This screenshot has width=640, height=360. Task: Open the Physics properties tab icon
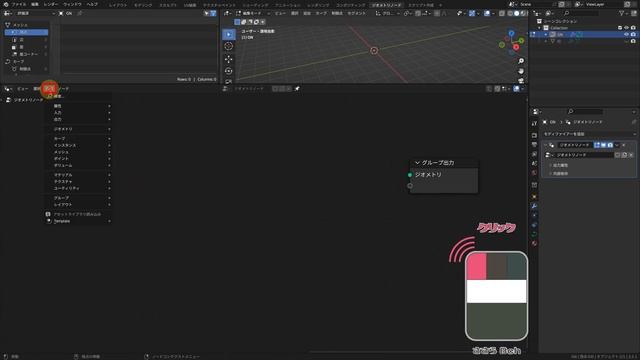(534, 225)
